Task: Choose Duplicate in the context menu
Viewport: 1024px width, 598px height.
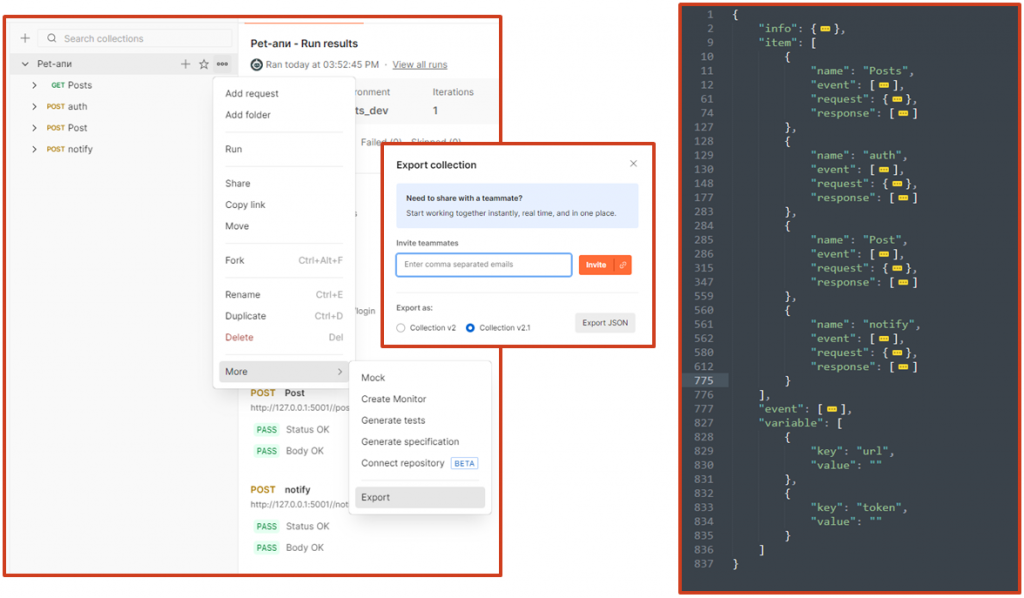Action: click(x=284, y=316)
